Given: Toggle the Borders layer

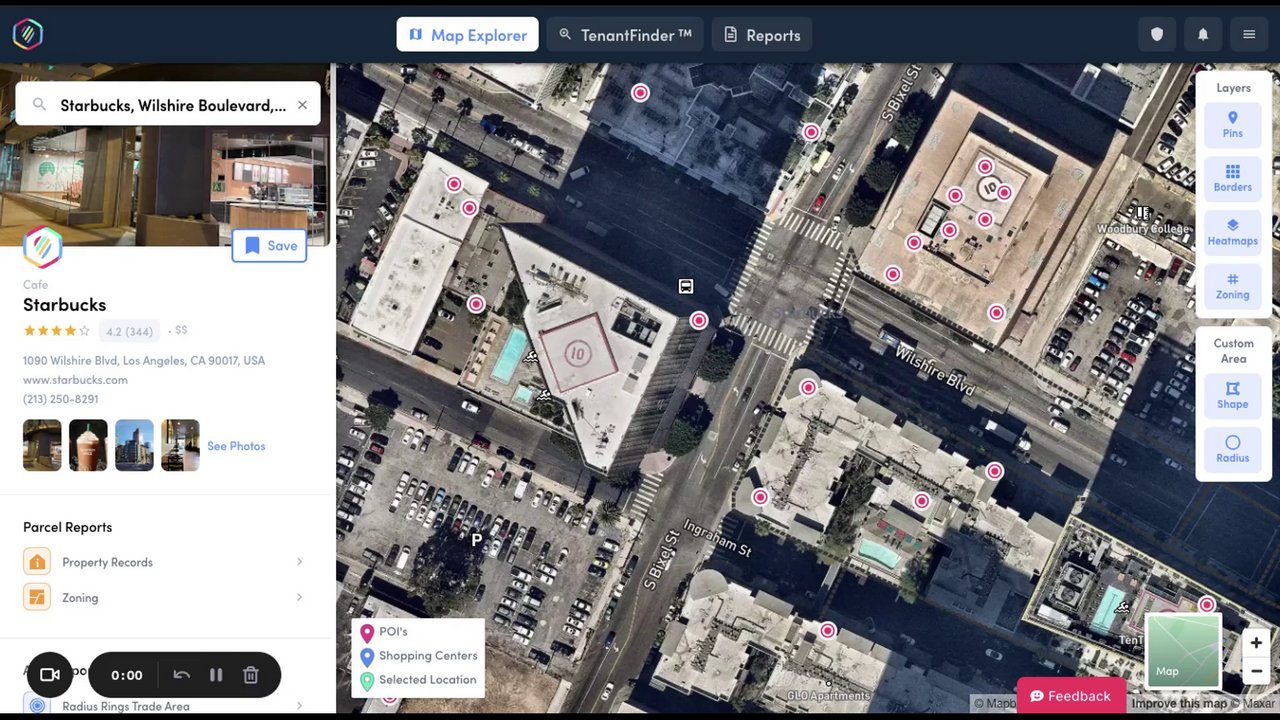Looking at the screenshot, I should pos(1232,179).
